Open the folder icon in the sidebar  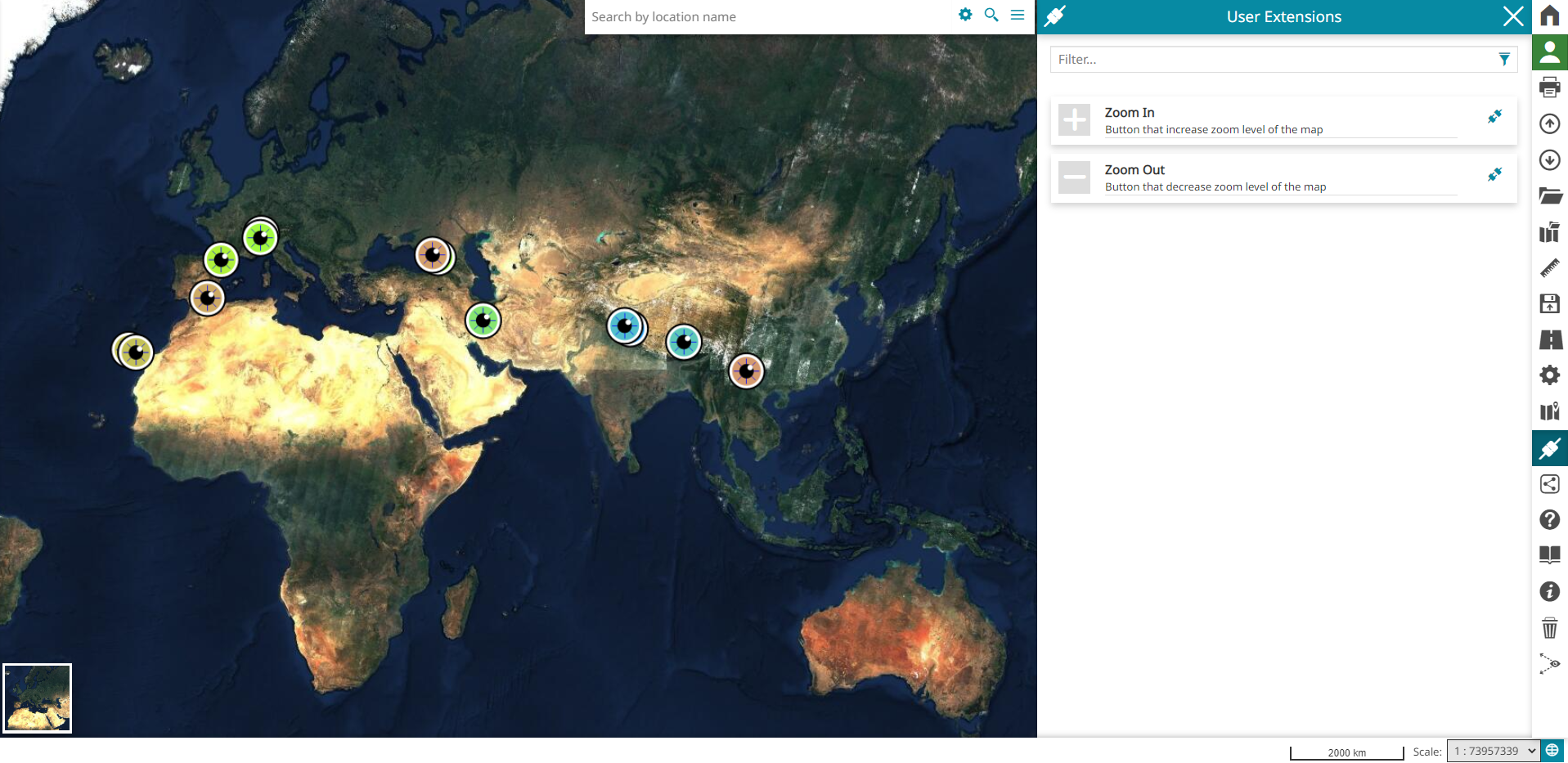coord(1549,195)
